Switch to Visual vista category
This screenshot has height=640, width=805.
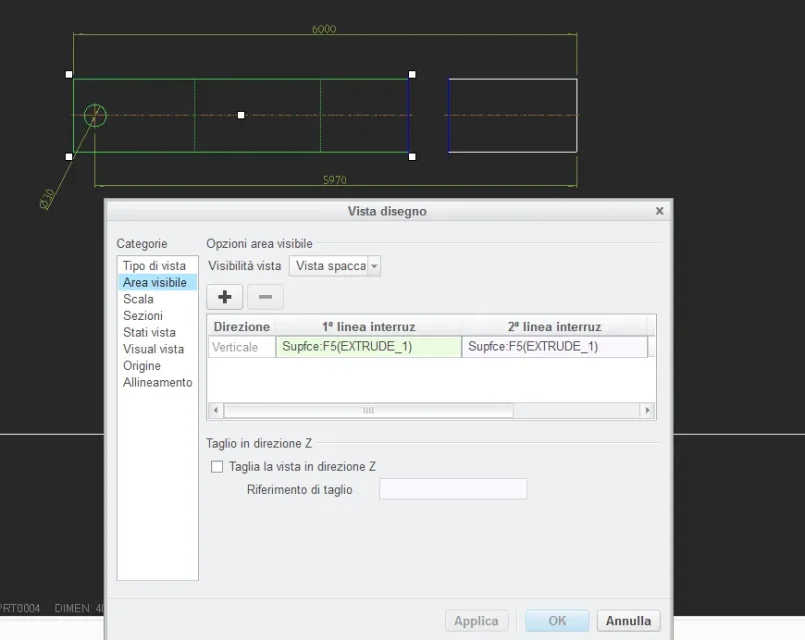(x=153, y=349)
